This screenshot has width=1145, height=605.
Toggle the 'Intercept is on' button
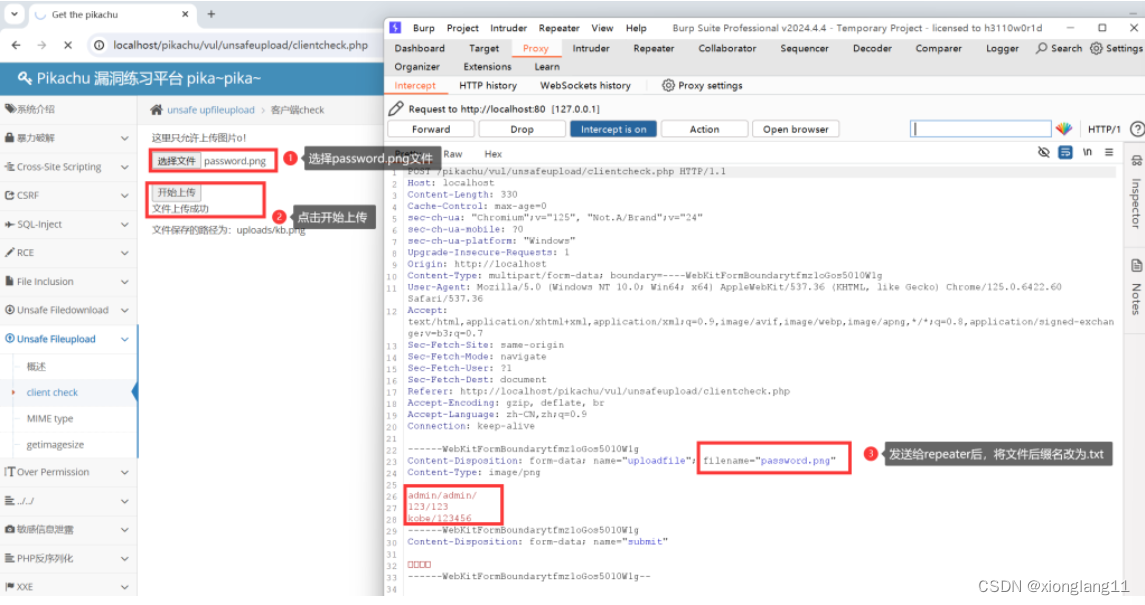[613, 129]
